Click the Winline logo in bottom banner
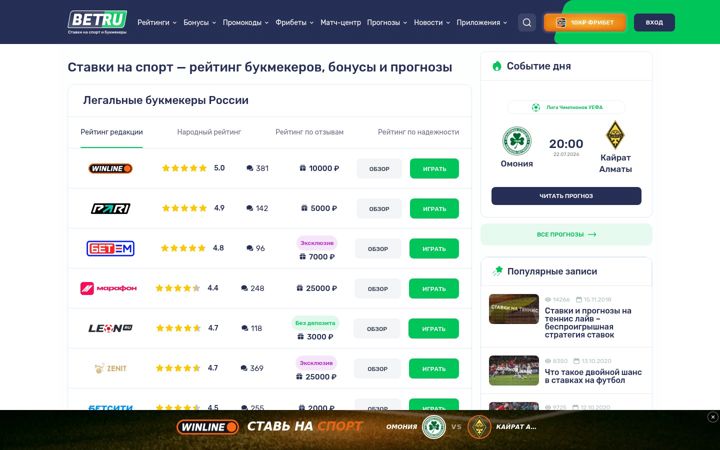 pos(208,427)
